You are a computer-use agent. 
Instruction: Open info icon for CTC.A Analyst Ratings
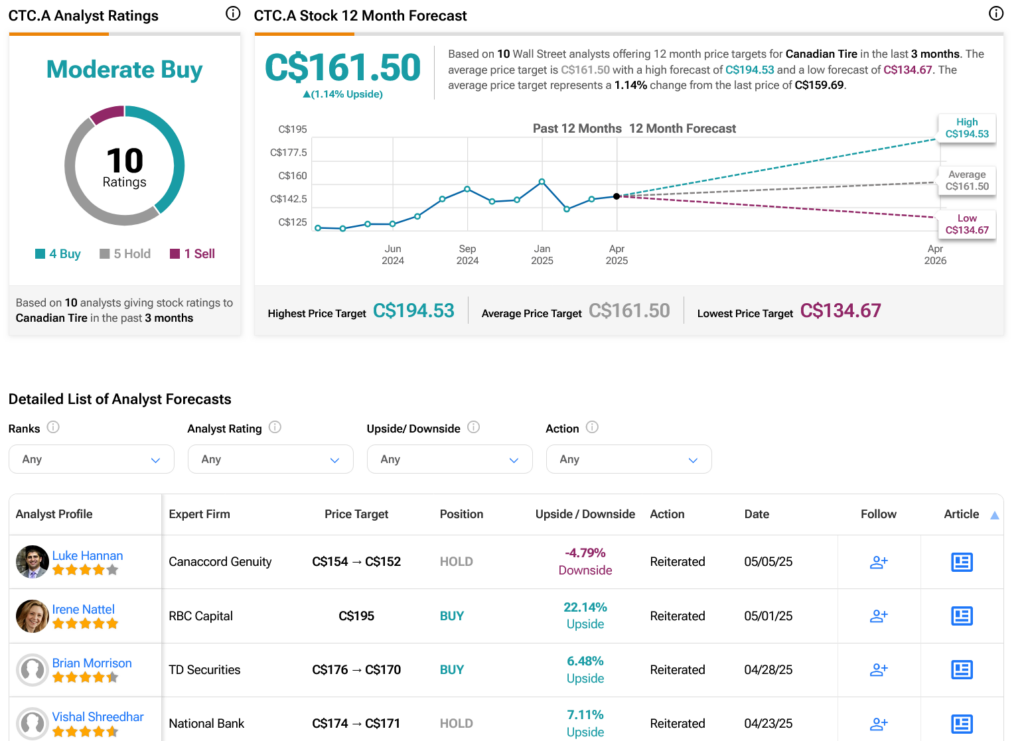tap(232, 14)
